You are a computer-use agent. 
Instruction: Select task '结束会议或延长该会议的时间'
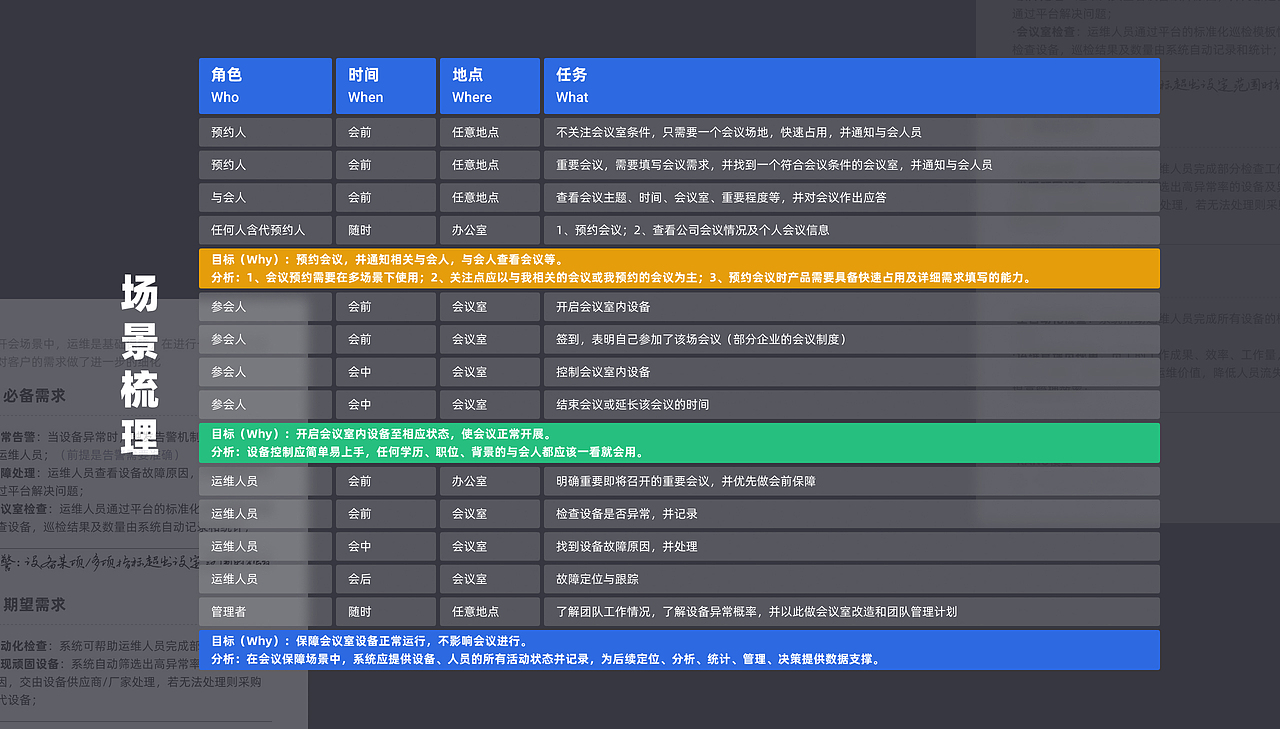852,404
